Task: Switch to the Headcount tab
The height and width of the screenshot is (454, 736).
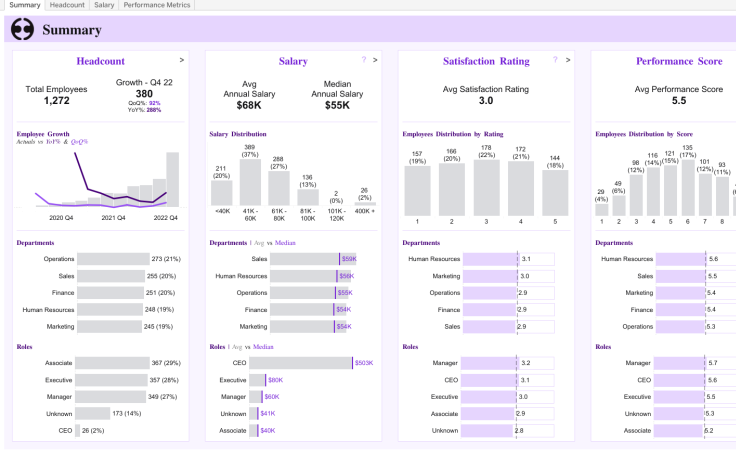Action: 67,5
